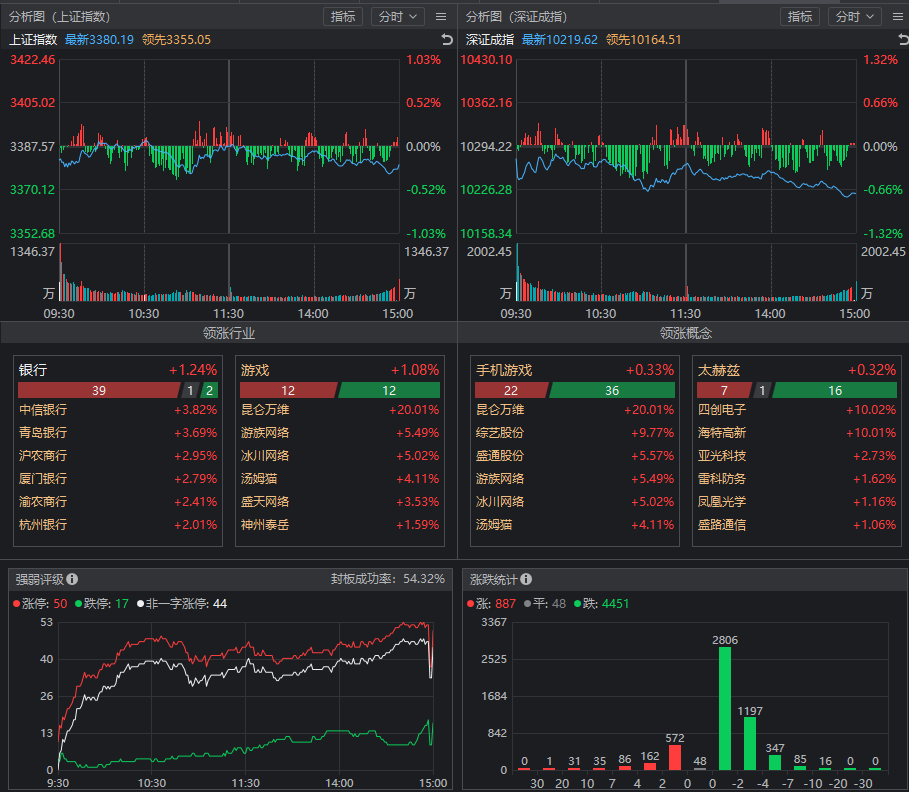The width and height of the screenshot is (909, 792).
Task: Open the 四创电子 stock in the 太赫兹 list
Action: (x=721, y=410)
